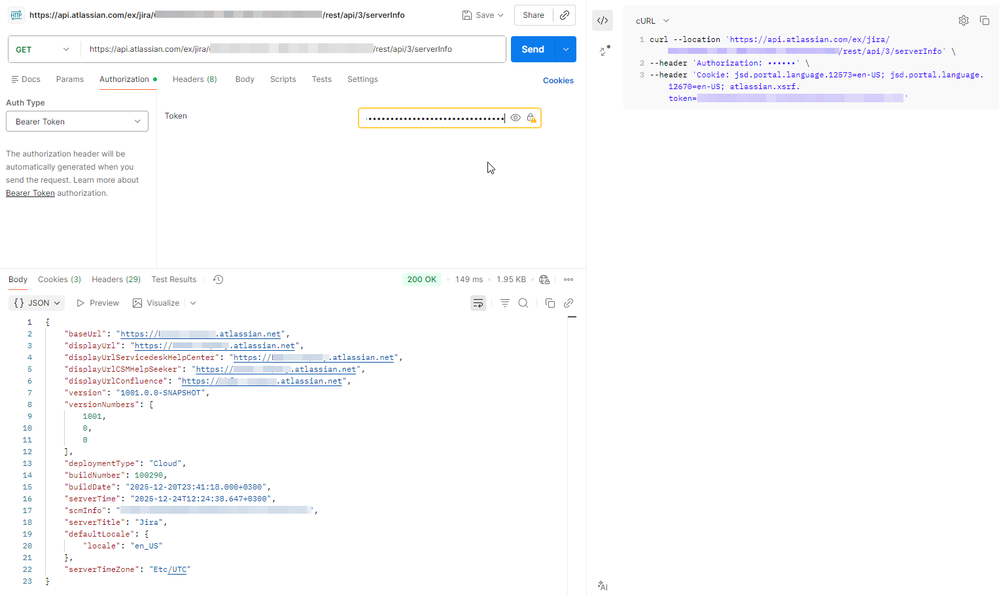Image resolution: width=999 pixels, height=595 pixels.
Task: Open the Cookies link
Action: point(558,80)
